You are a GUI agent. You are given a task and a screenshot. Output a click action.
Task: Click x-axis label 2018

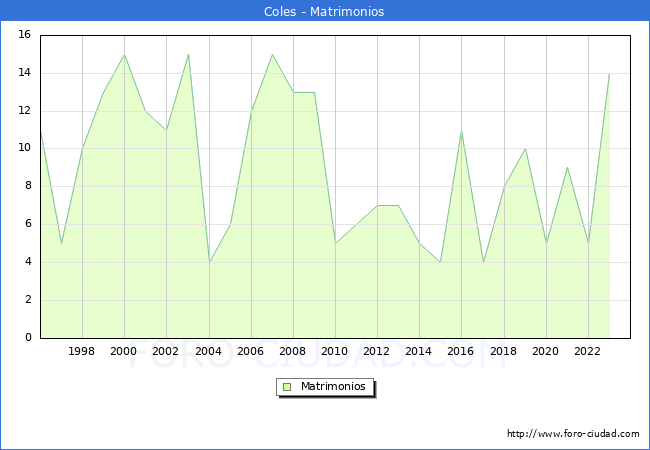click(x=504, y=351)
